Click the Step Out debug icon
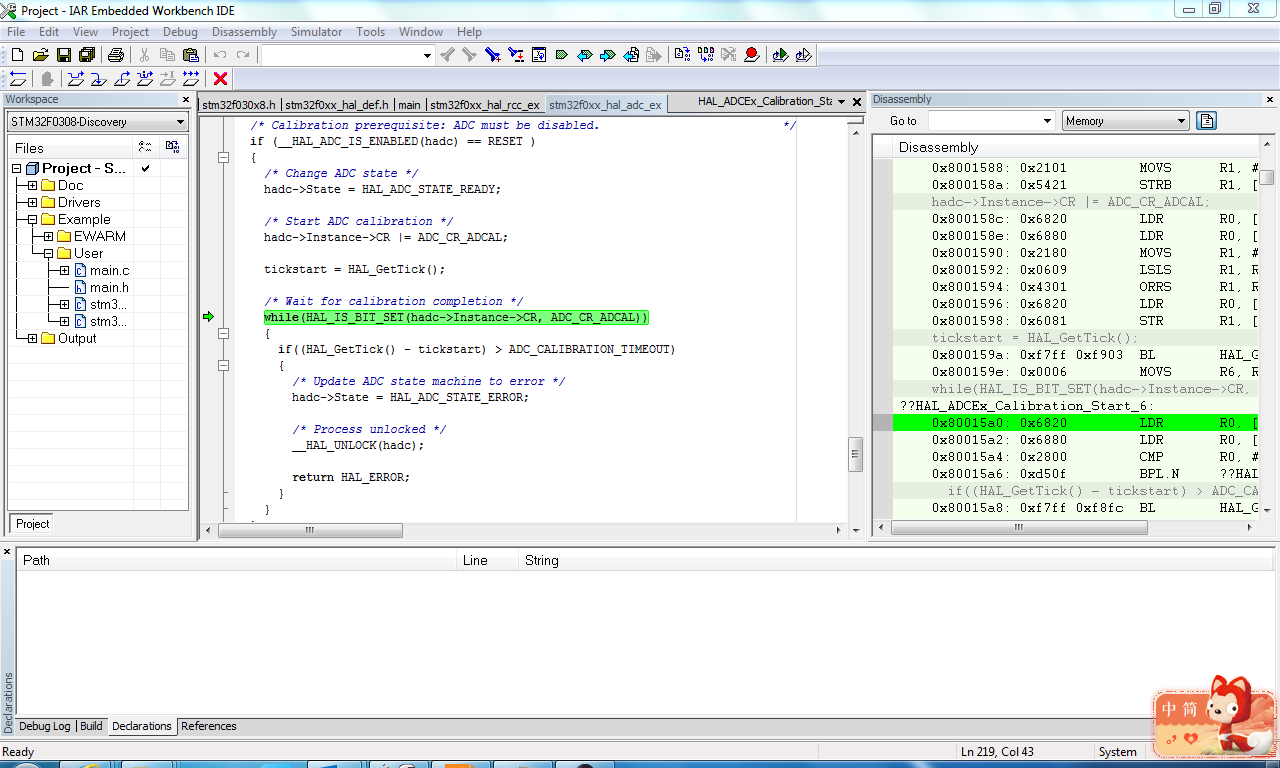 (121, 79)
